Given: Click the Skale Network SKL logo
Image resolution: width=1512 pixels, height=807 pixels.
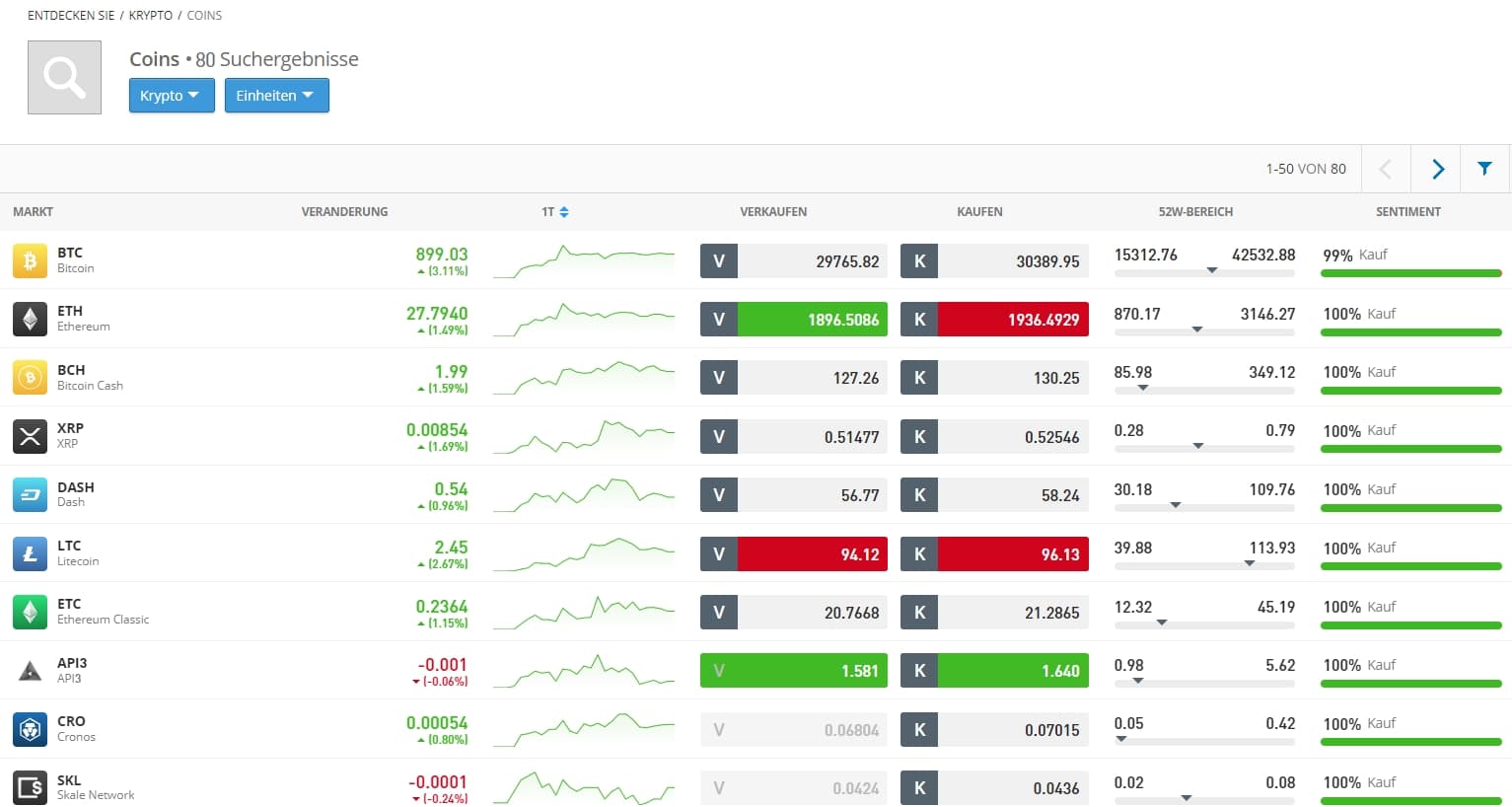Looking at the screenshot, I should tap(30, 787).
